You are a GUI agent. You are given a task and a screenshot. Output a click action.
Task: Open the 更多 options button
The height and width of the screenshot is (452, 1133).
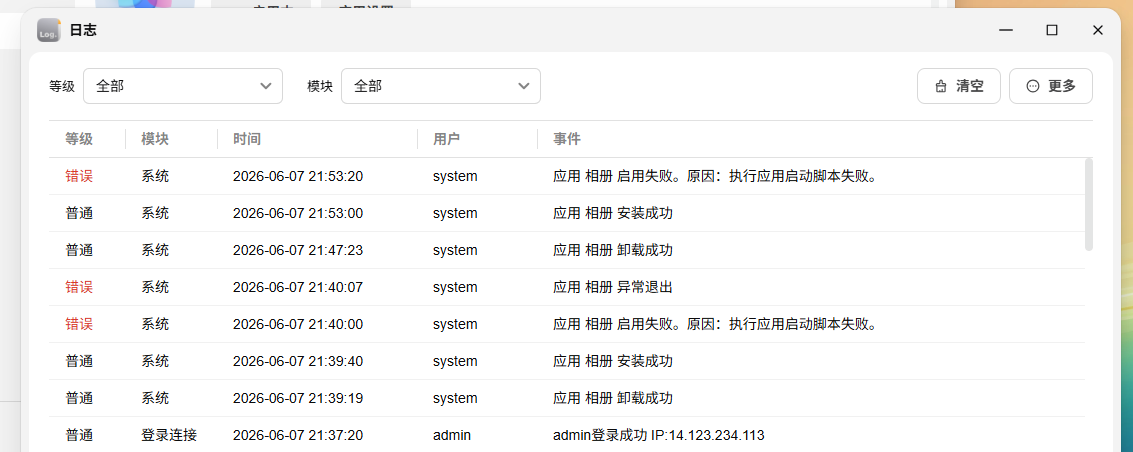click(1051, 86)
